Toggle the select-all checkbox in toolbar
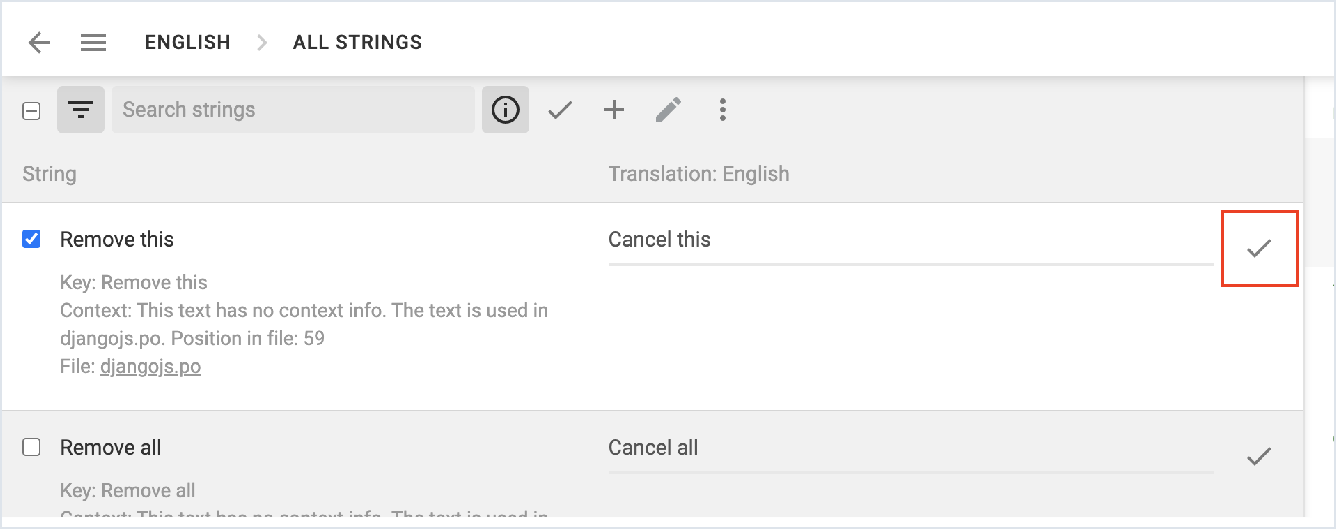 click(32, 111)
